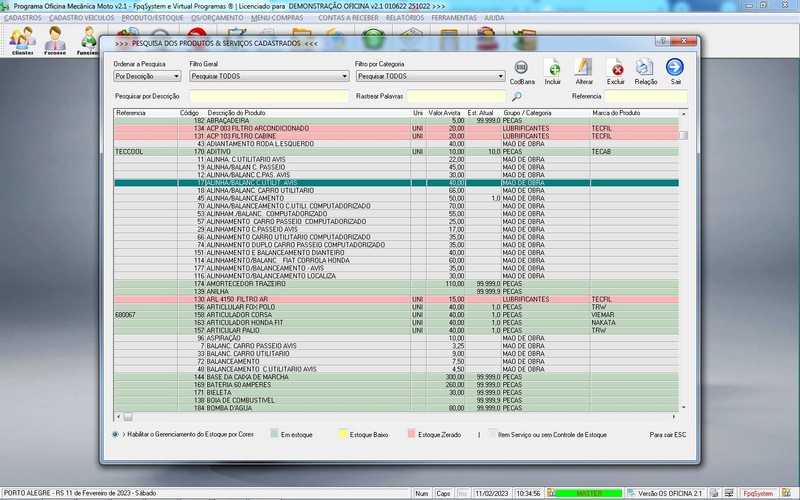Open the Relação report icon
Screen dimensions: 800x500
(646, 67)
